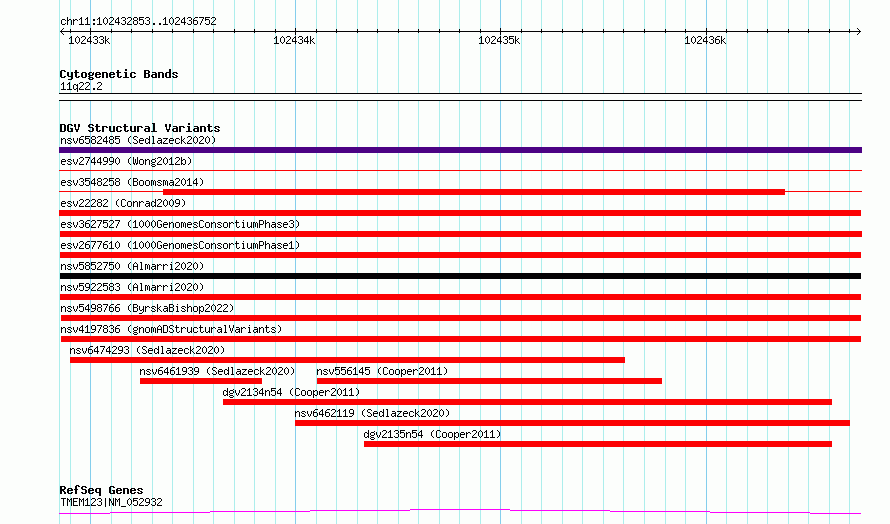Image resolution: width=890 pixels, height=524 pixels.
Task: Click the nsv6582485 (Sedlazeck2020) variant label
Action: pyautogui.click(x=138, y=140)
